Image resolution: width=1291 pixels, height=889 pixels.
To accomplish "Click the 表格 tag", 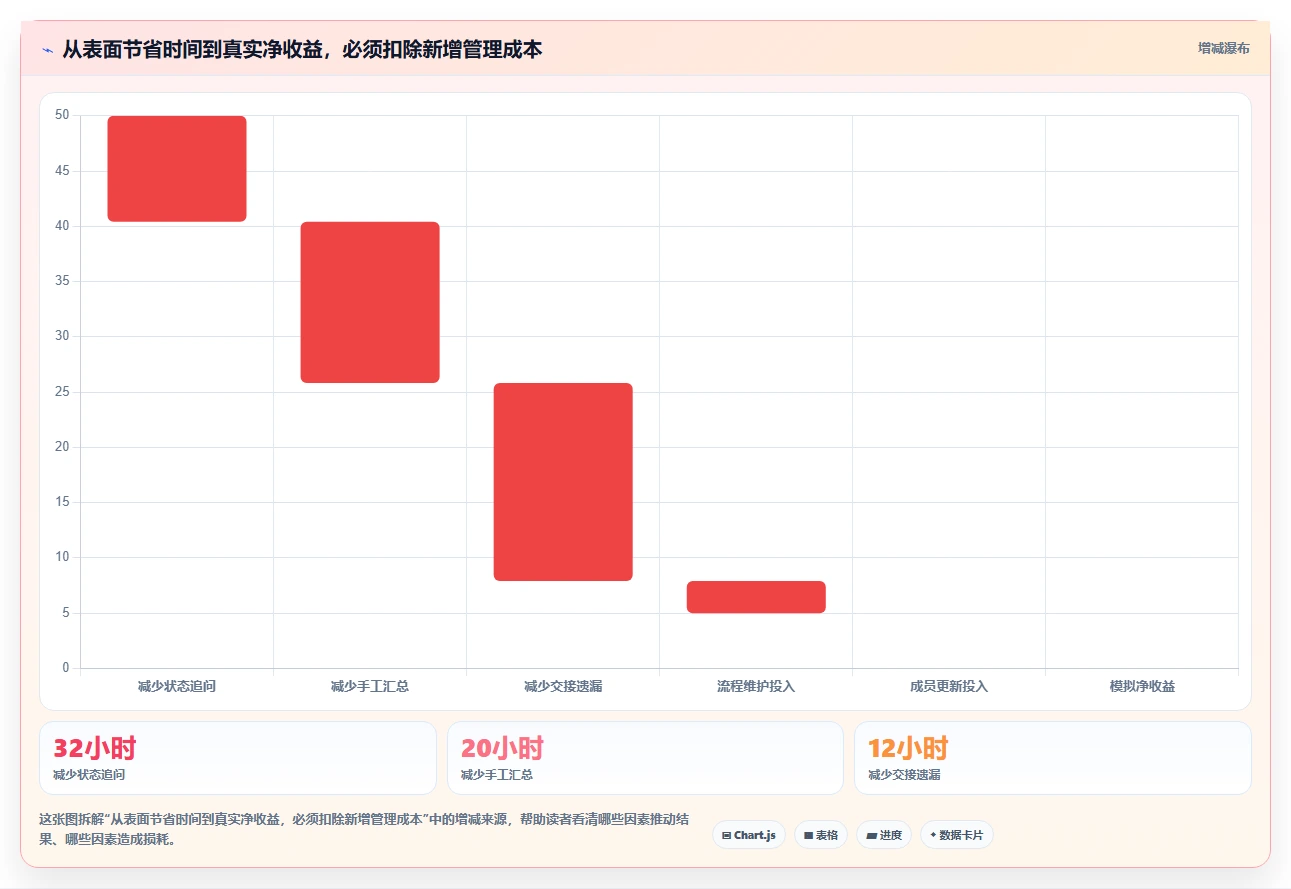I will pos(821,835).
